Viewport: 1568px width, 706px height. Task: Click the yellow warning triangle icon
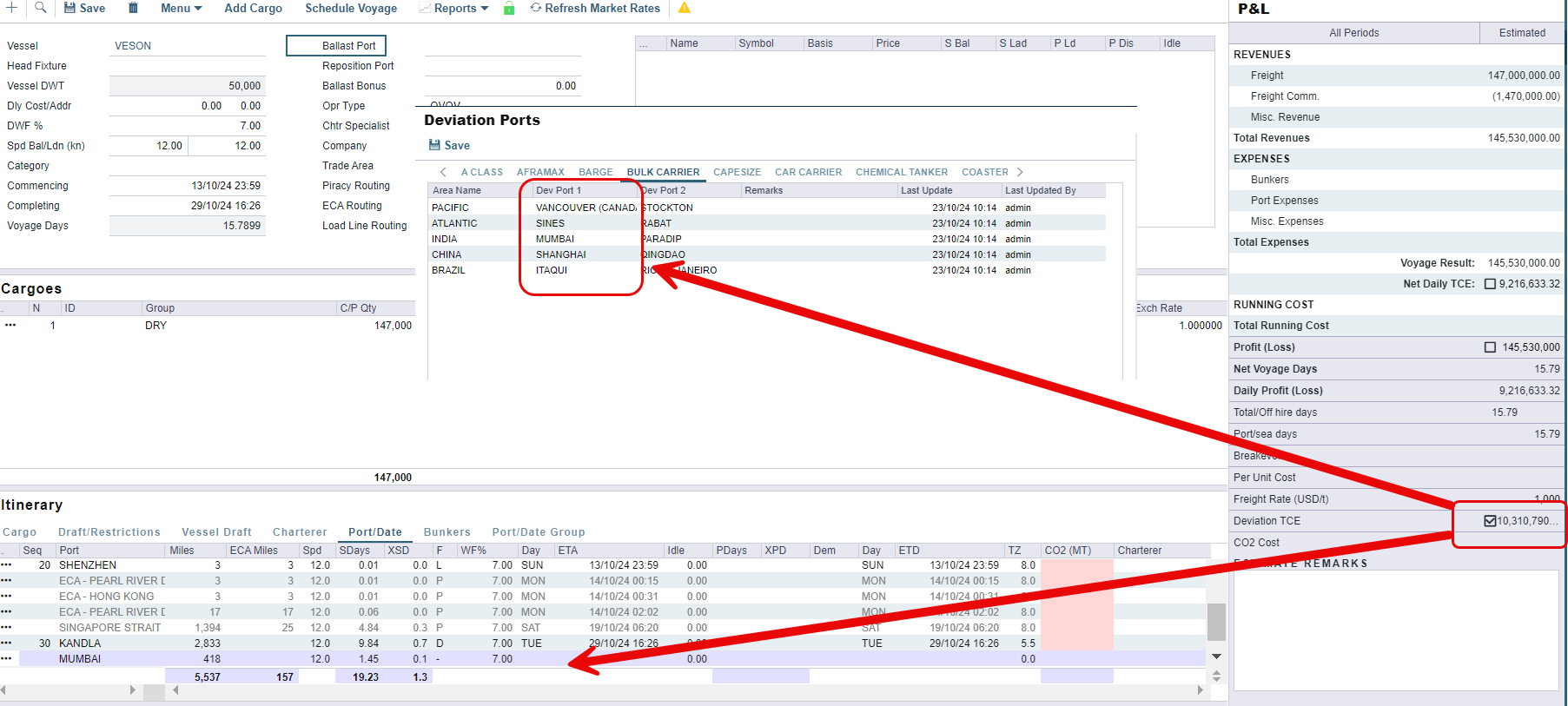(685, 9)
